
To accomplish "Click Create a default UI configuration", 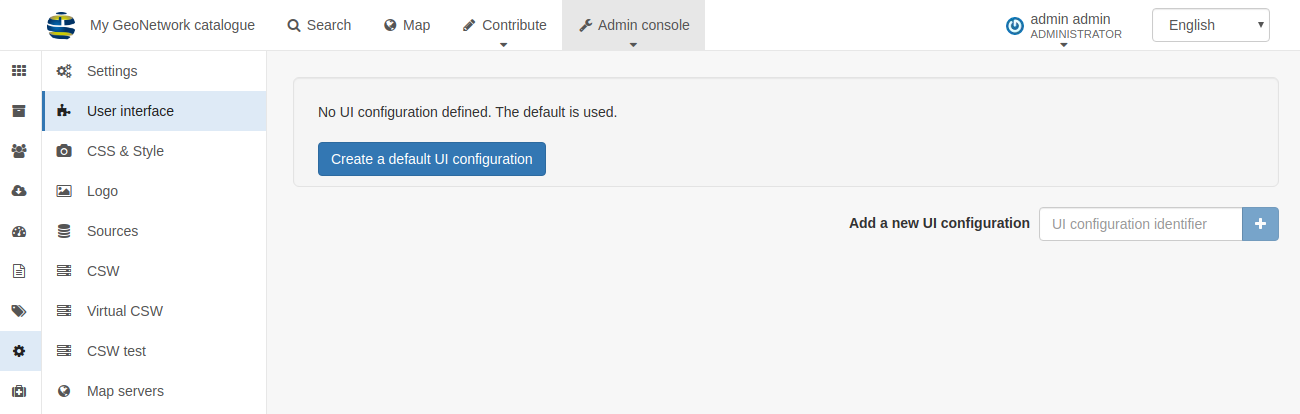I will pos(432,159).
